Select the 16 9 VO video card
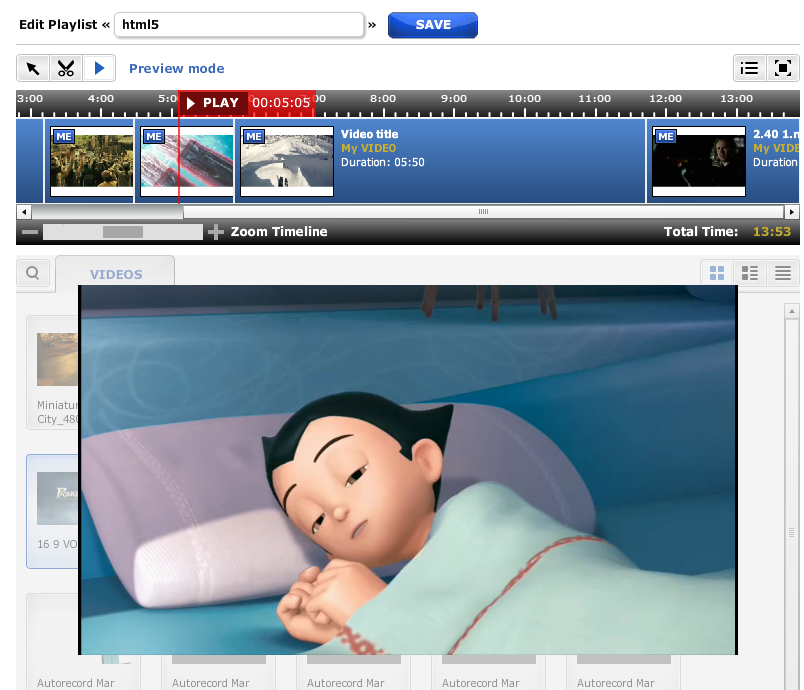The height and width of the screenshot is (690, 804). (x=53, y=511)
